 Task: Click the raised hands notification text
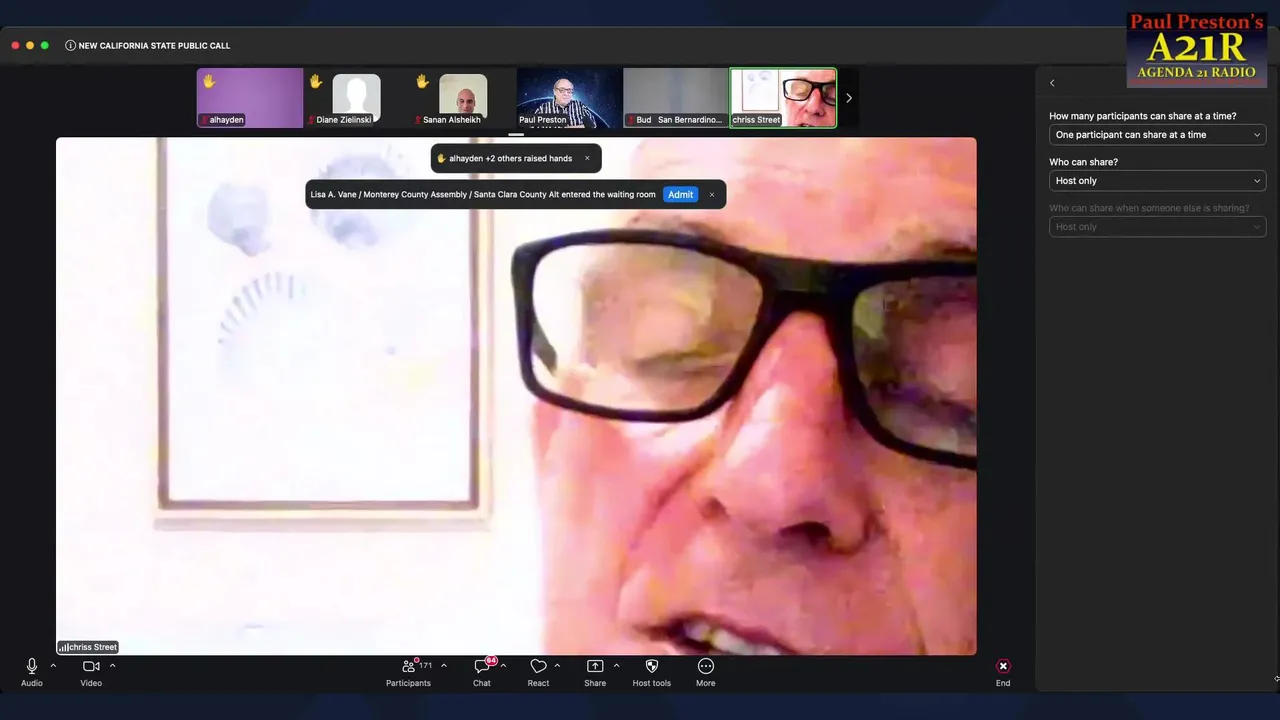click(510, 159)
